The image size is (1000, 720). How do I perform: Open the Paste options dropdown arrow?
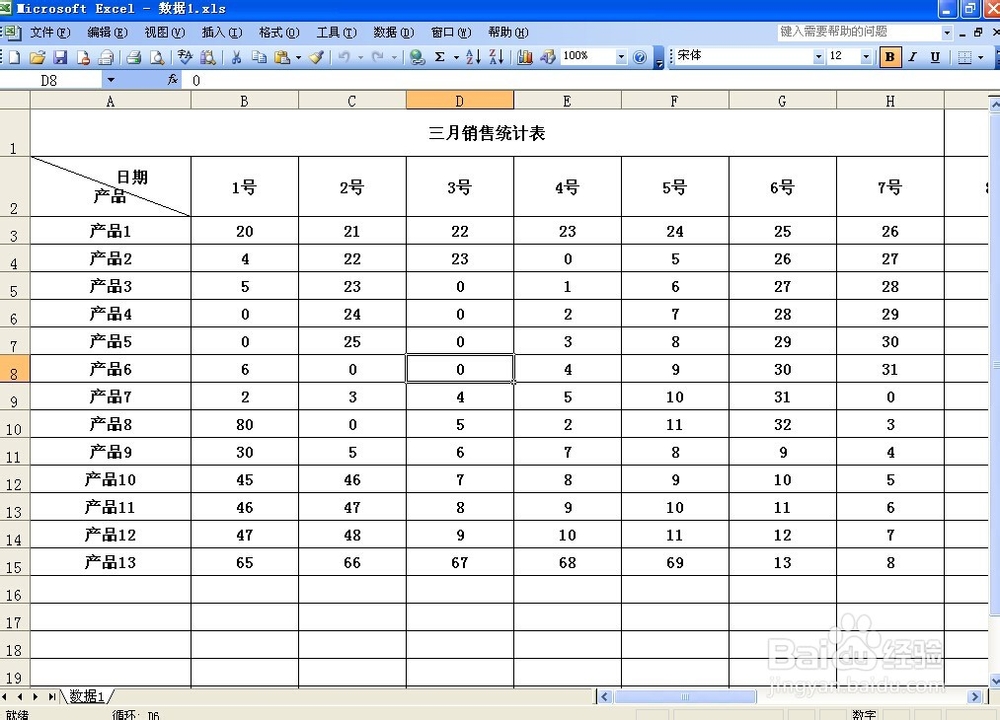[297, 57]
